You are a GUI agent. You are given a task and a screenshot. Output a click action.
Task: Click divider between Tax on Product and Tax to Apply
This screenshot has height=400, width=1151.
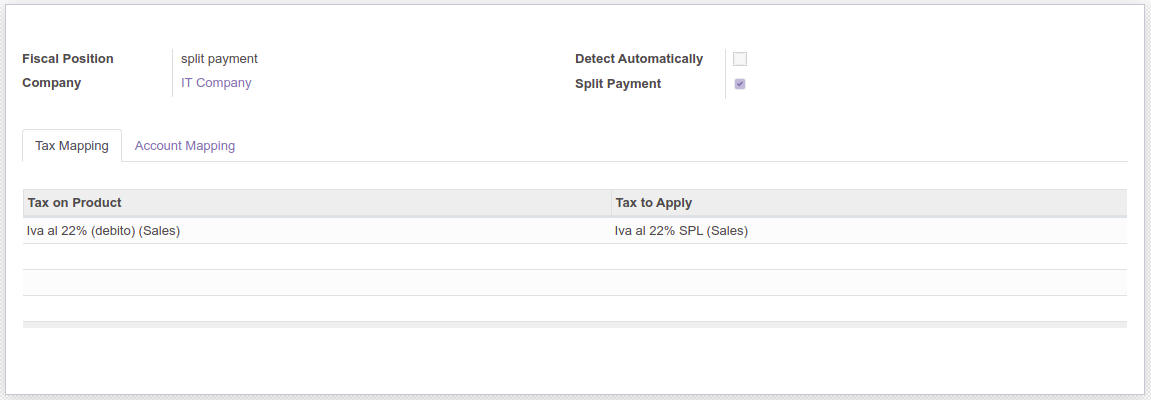pyautogui.click(x=611, y=203)
